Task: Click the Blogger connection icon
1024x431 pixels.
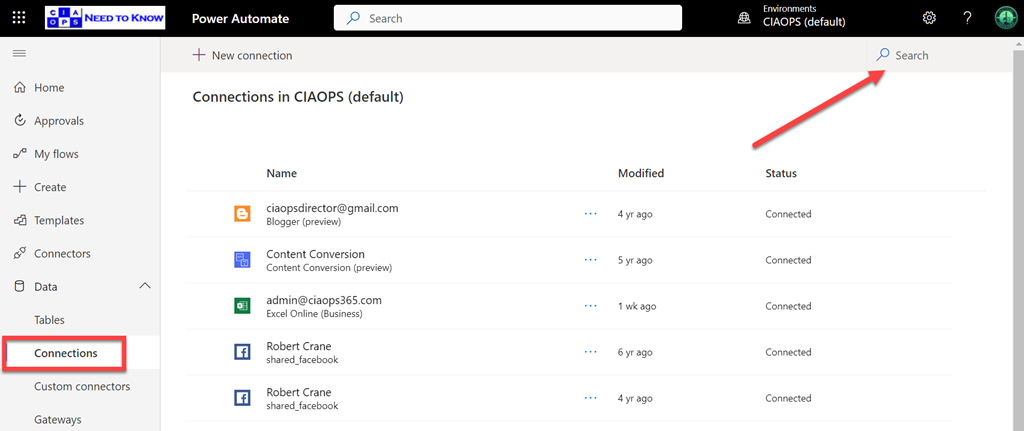Action: (x=241, y=214)
